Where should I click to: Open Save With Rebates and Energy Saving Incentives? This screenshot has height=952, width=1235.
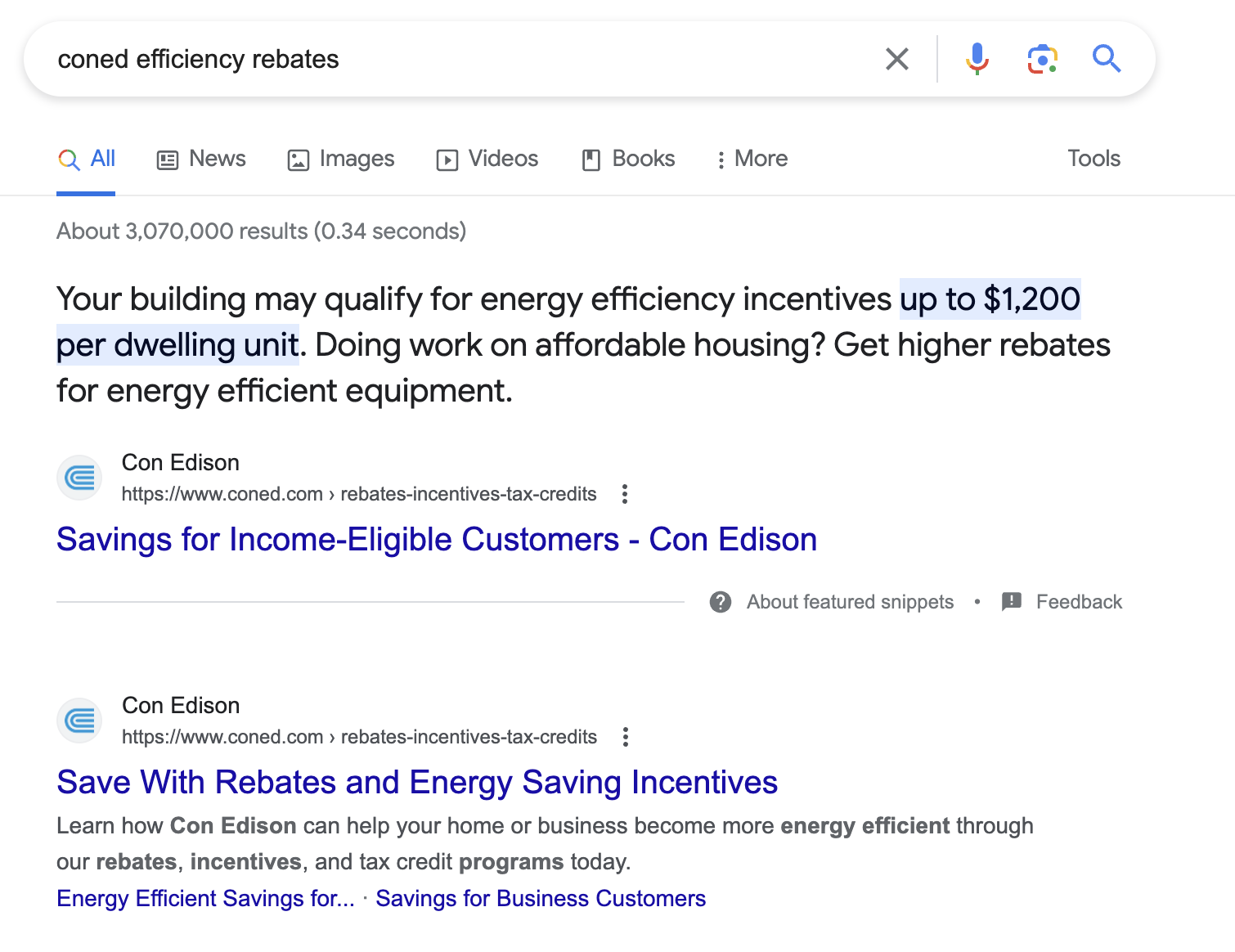click(x=417, y=783)
